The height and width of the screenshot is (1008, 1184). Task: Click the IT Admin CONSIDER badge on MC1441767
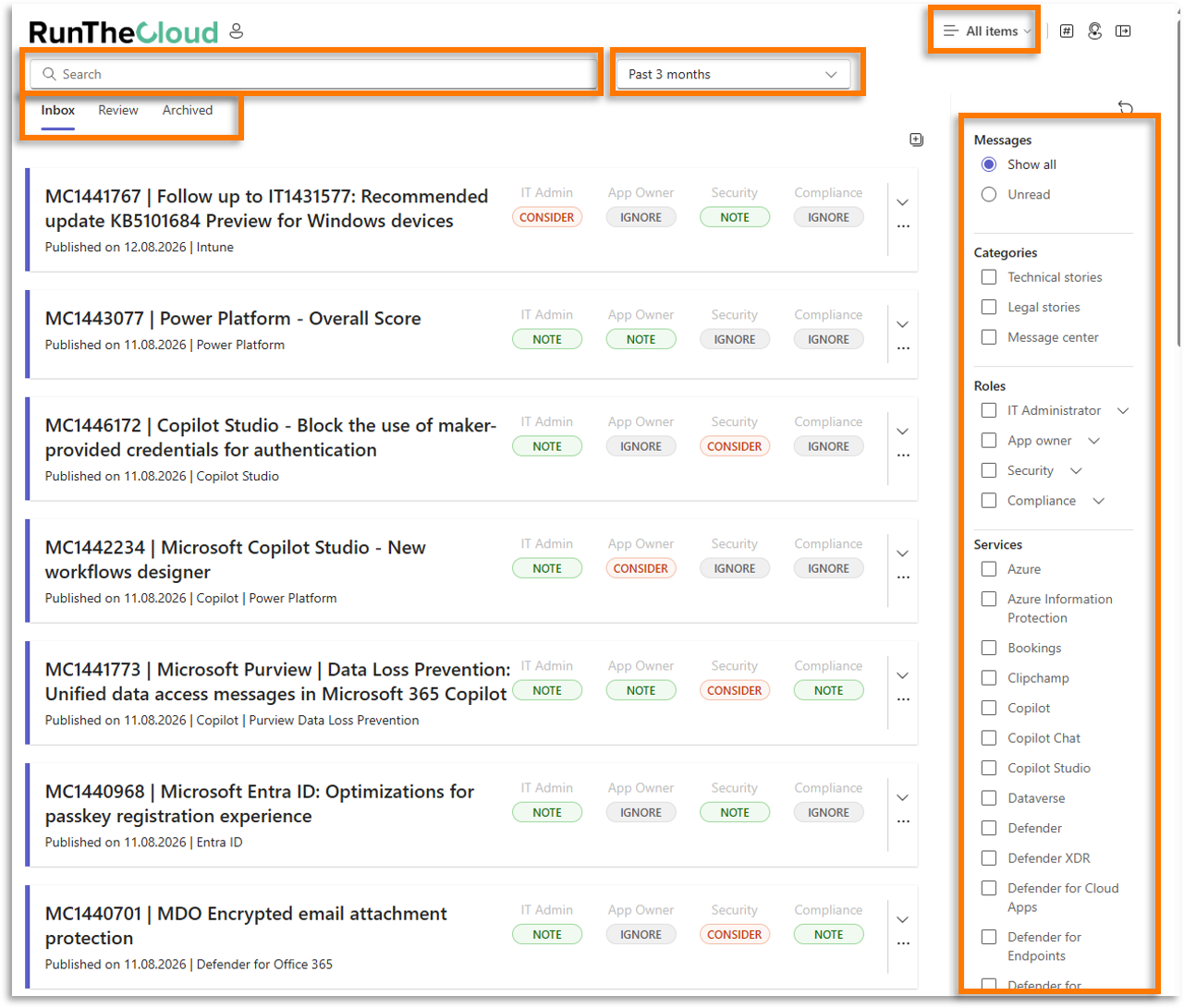547,218
